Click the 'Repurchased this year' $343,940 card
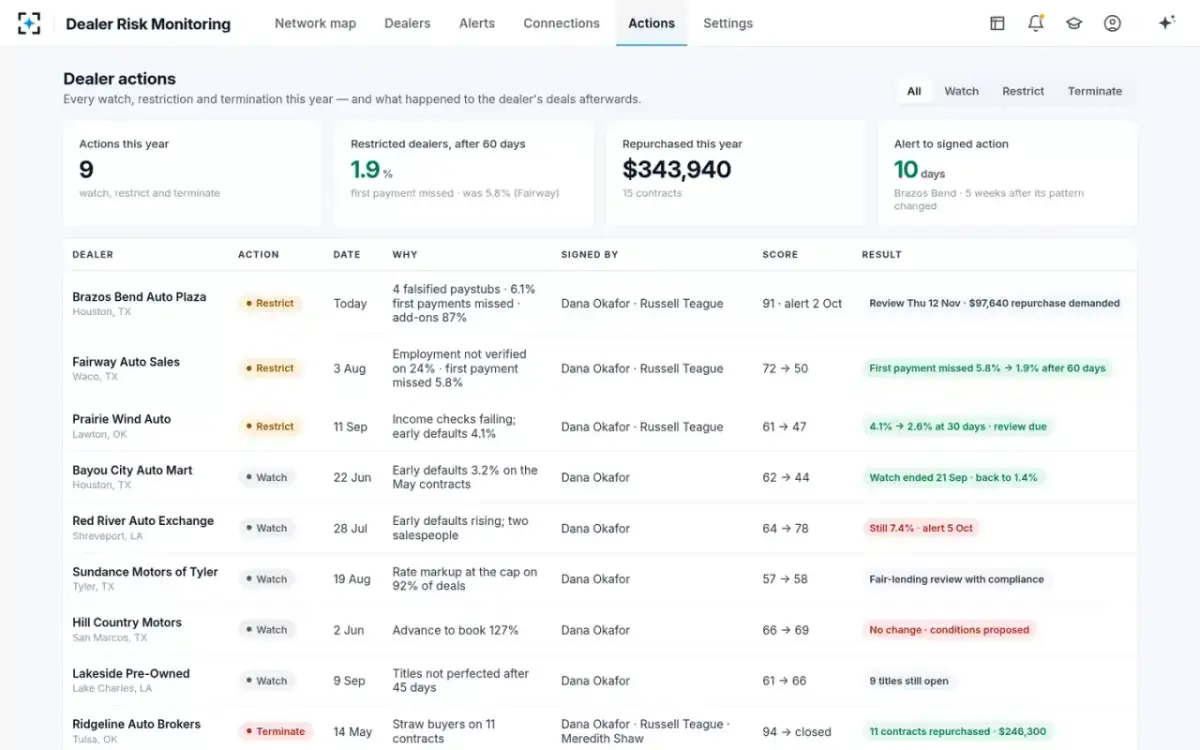 tap(736, 174)
